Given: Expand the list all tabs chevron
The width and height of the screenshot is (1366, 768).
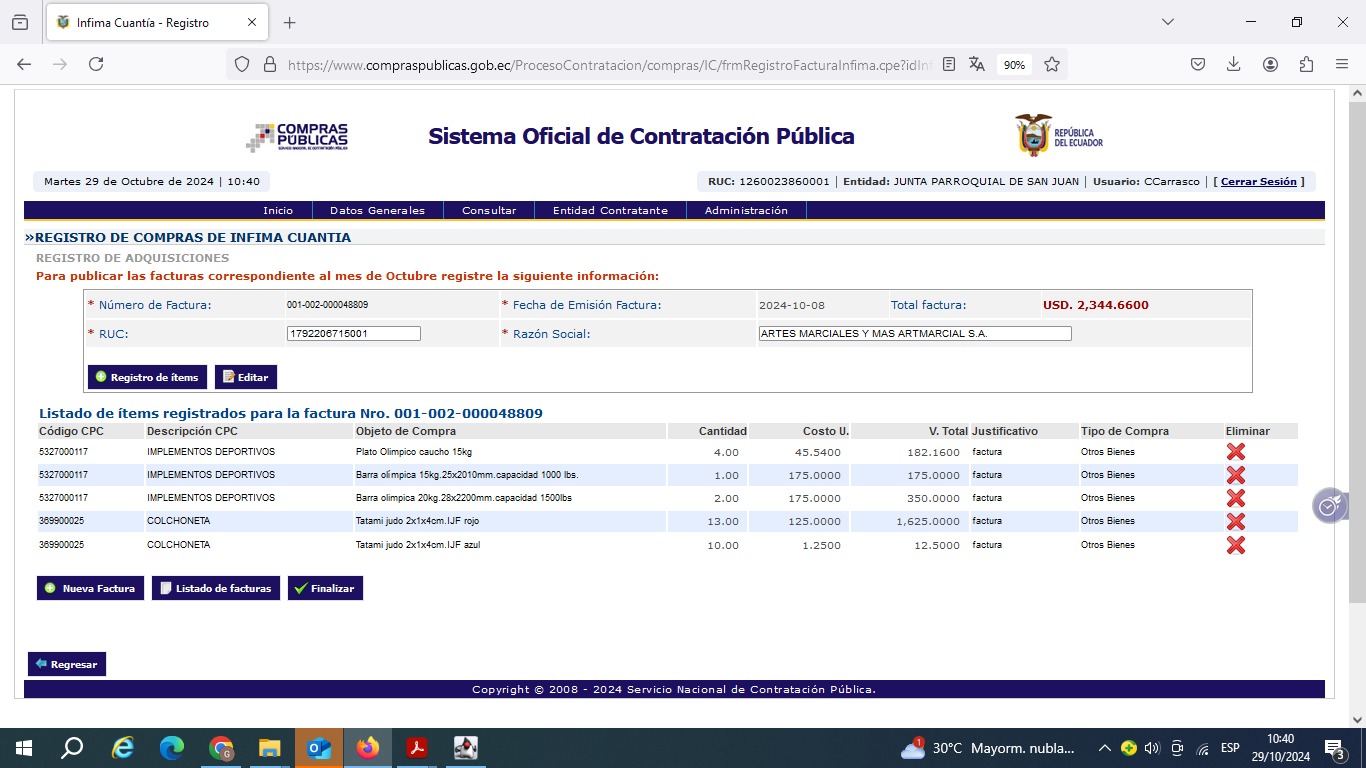Looking at the screenshot, I should pos(1167,22).
